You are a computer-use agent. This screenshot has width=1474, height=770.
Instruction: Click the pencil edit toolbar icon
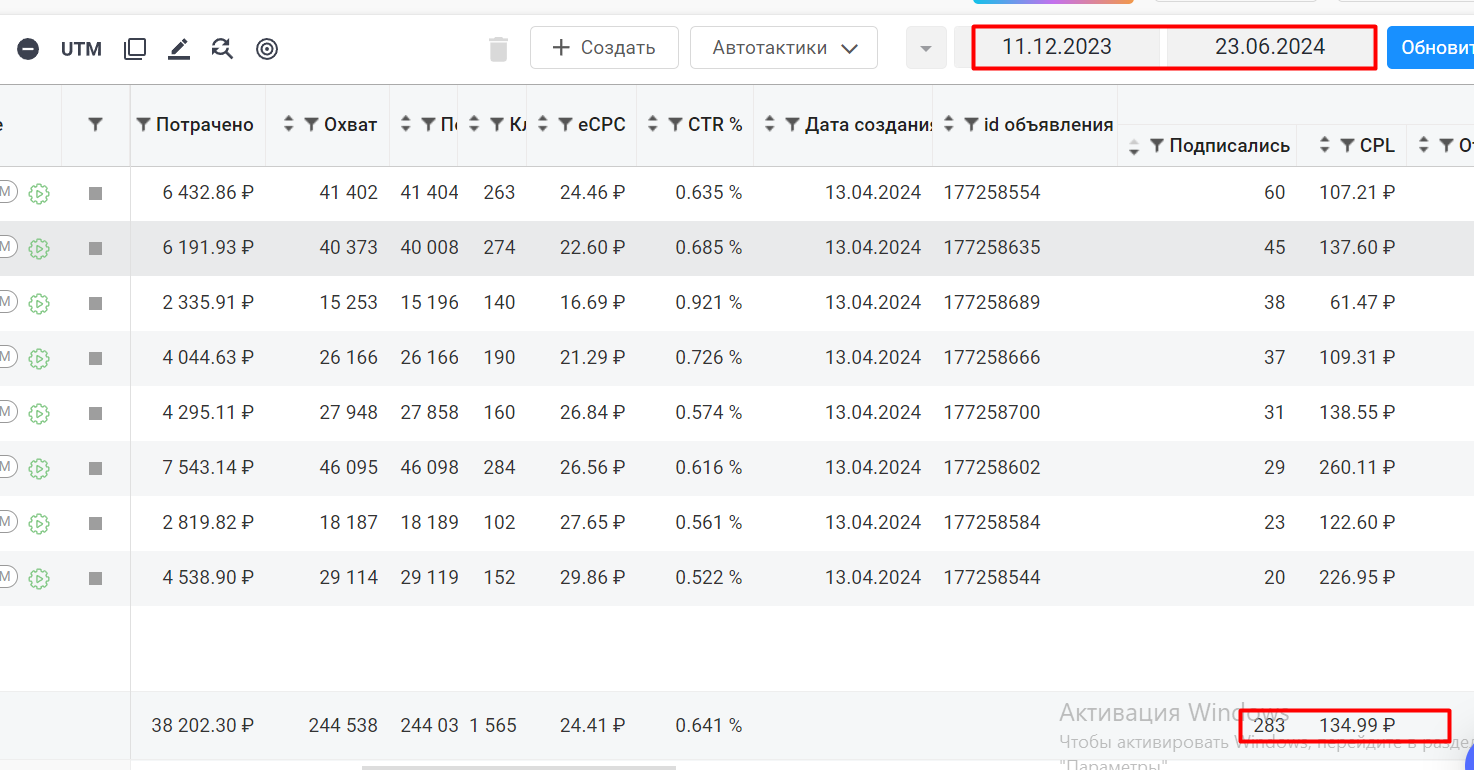click(x=179, y=48)
